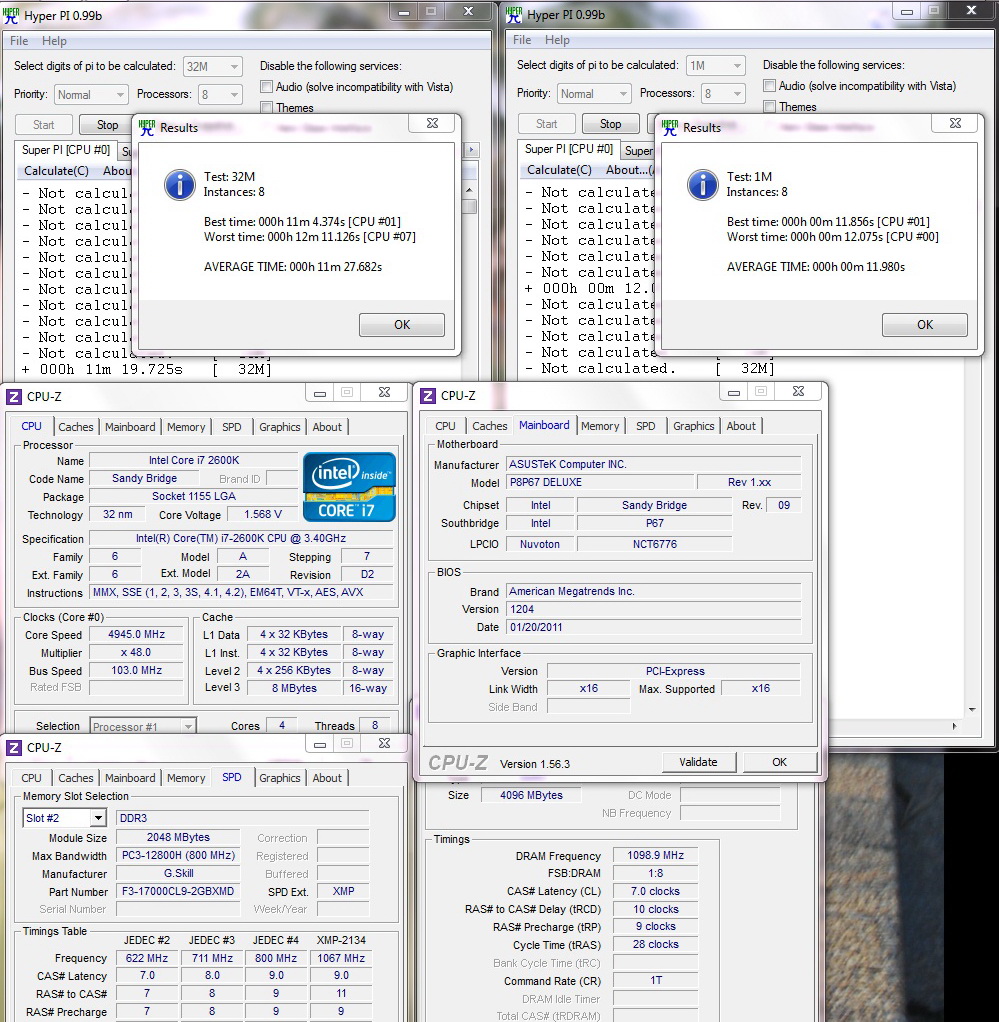Click tab scroll right arrow in left Hyper PI
This screenshot has width=999, height=1022.
point(471,150)
